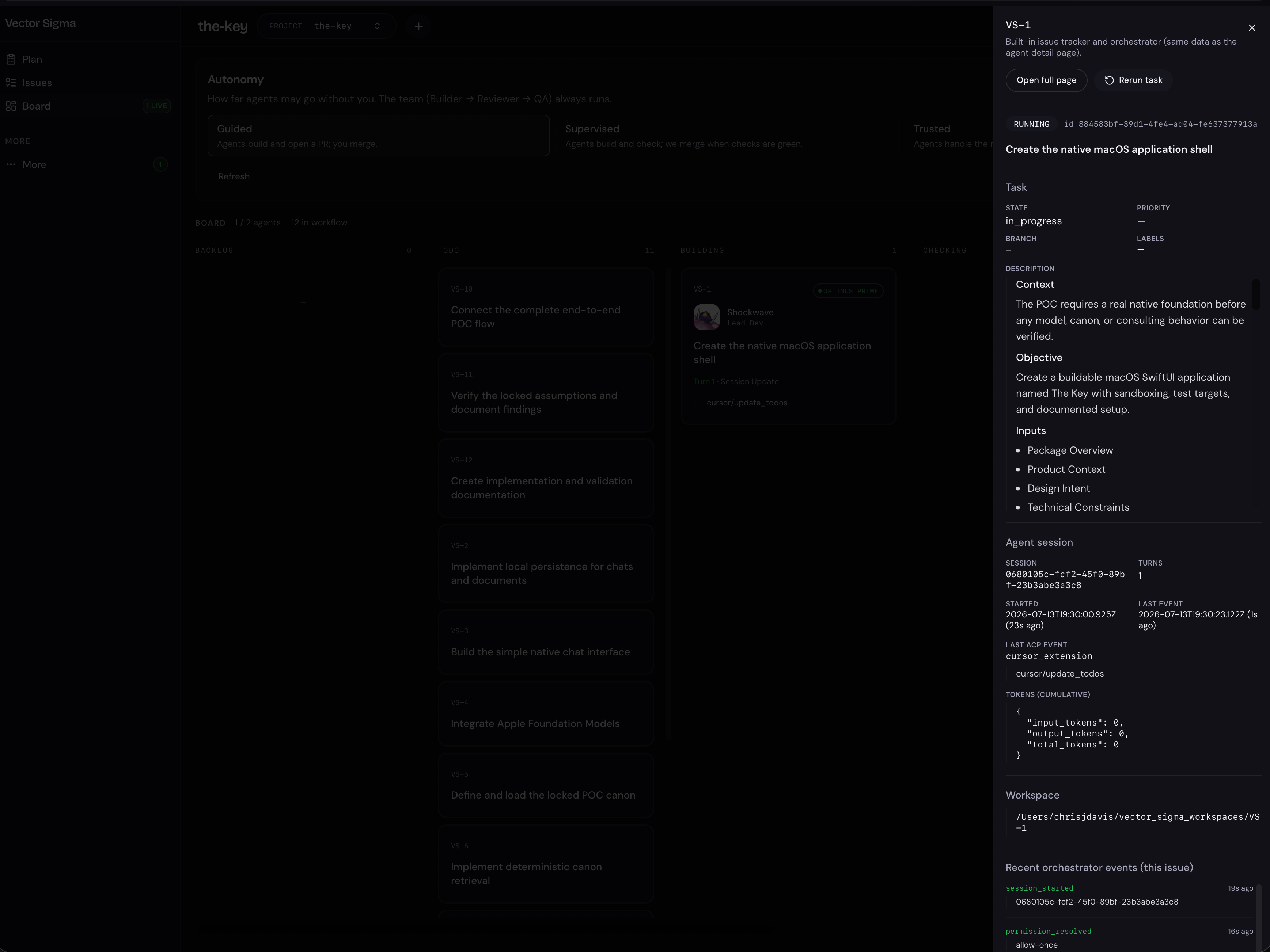Click the plus icon beside project selector
The image size is (1270, 952).
pos(418,26)
